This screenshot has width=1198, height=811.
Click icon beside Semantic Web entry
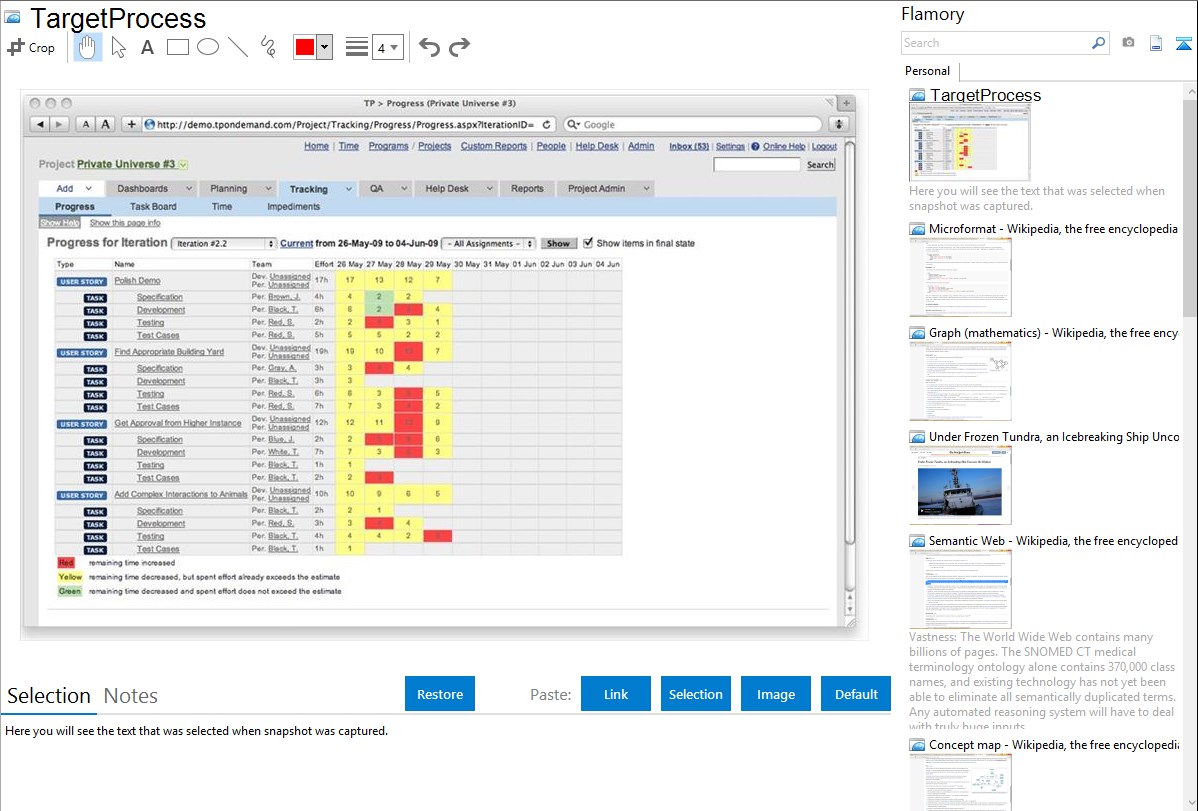click(918, 541)
